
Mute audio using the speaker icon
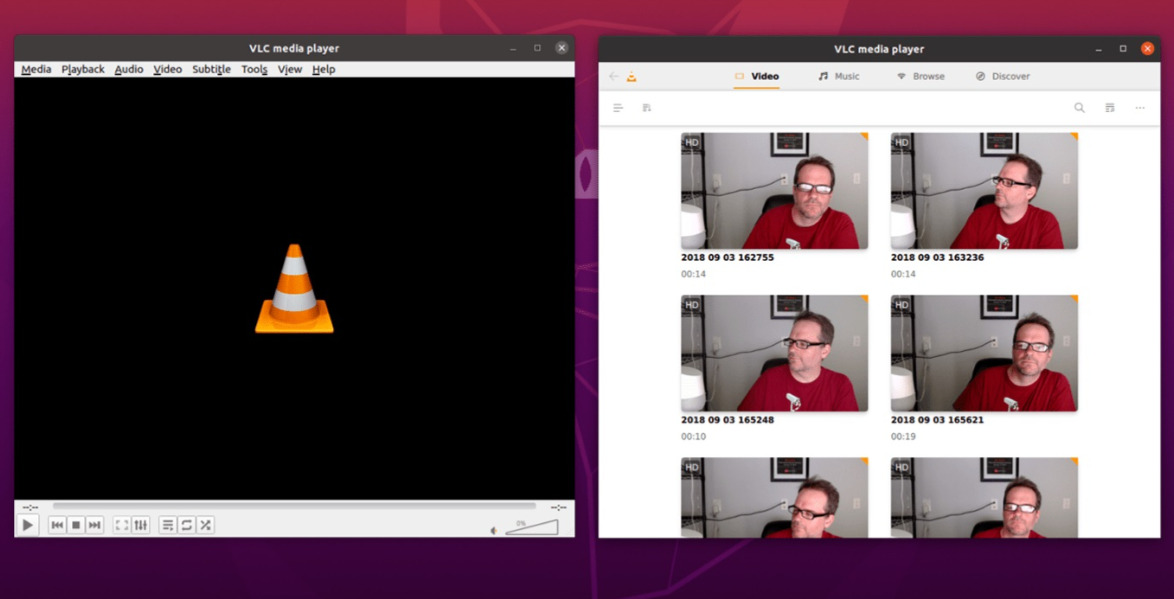tap(493, 530)
